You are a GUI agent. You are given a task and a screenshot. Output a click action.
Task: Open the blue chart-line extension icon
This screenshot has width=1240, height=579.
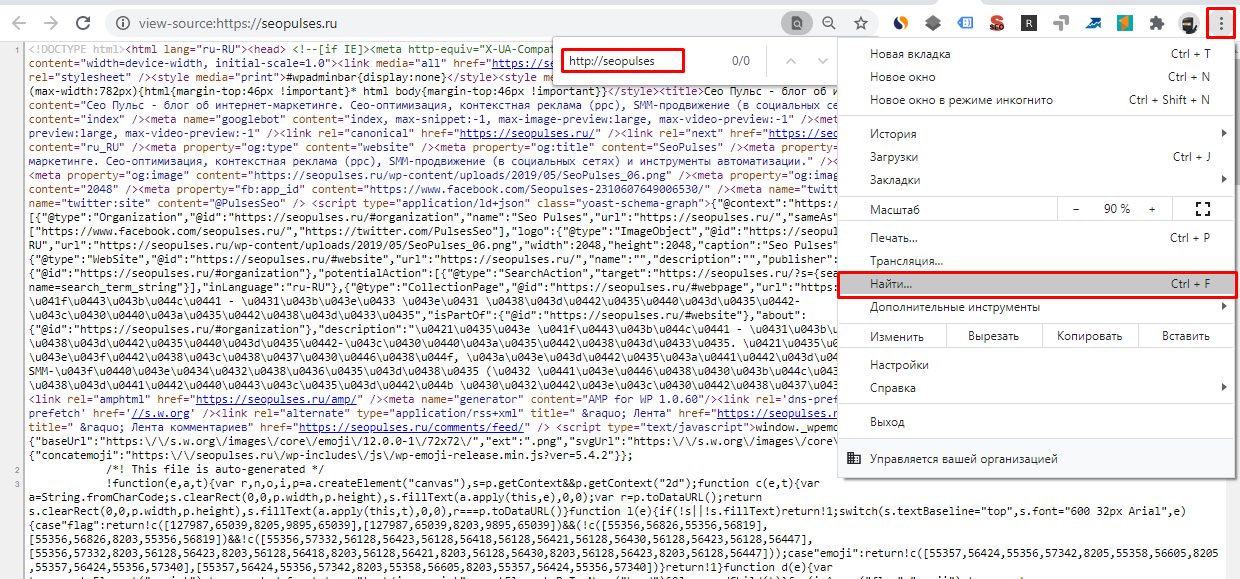(x=1093, y=22)
